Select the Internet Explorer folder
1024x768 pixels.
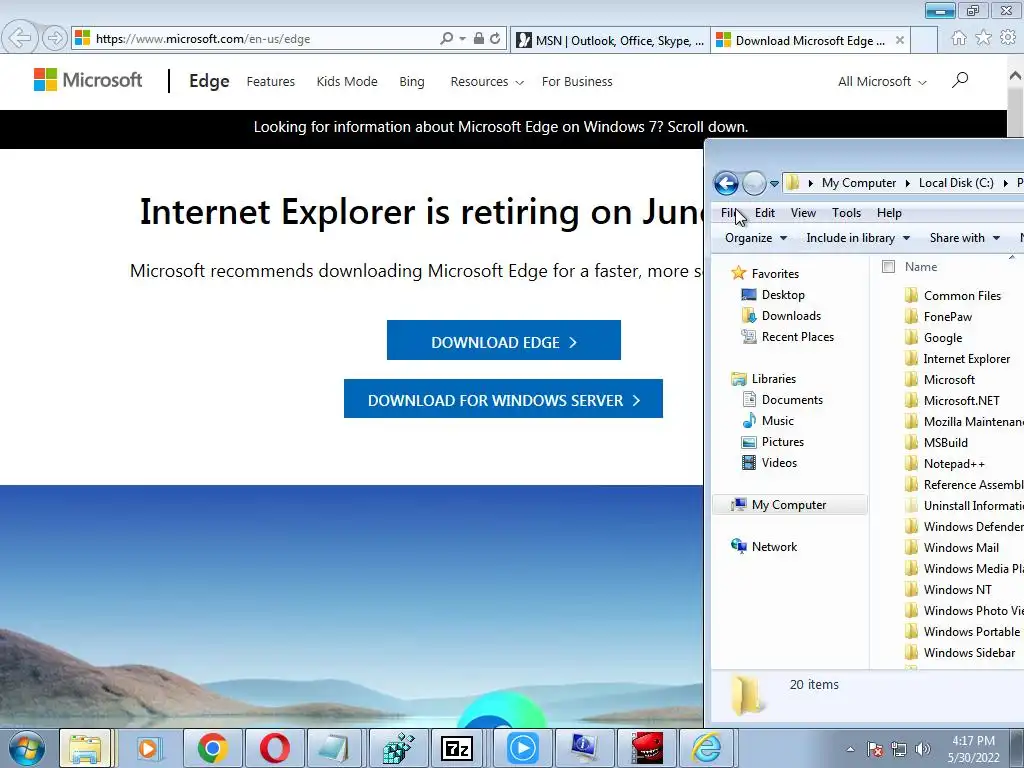pos(967,359)
